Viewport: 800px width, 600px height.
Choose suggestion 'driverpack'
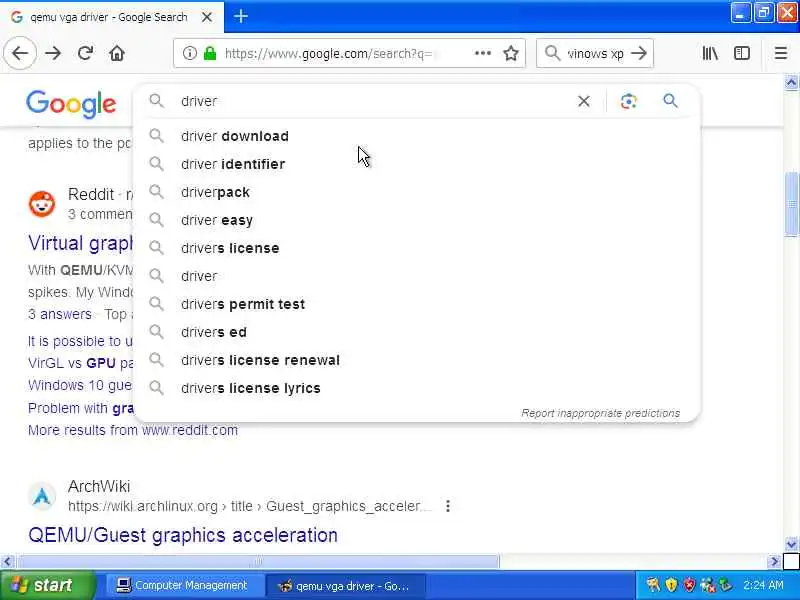click(416, 192)
